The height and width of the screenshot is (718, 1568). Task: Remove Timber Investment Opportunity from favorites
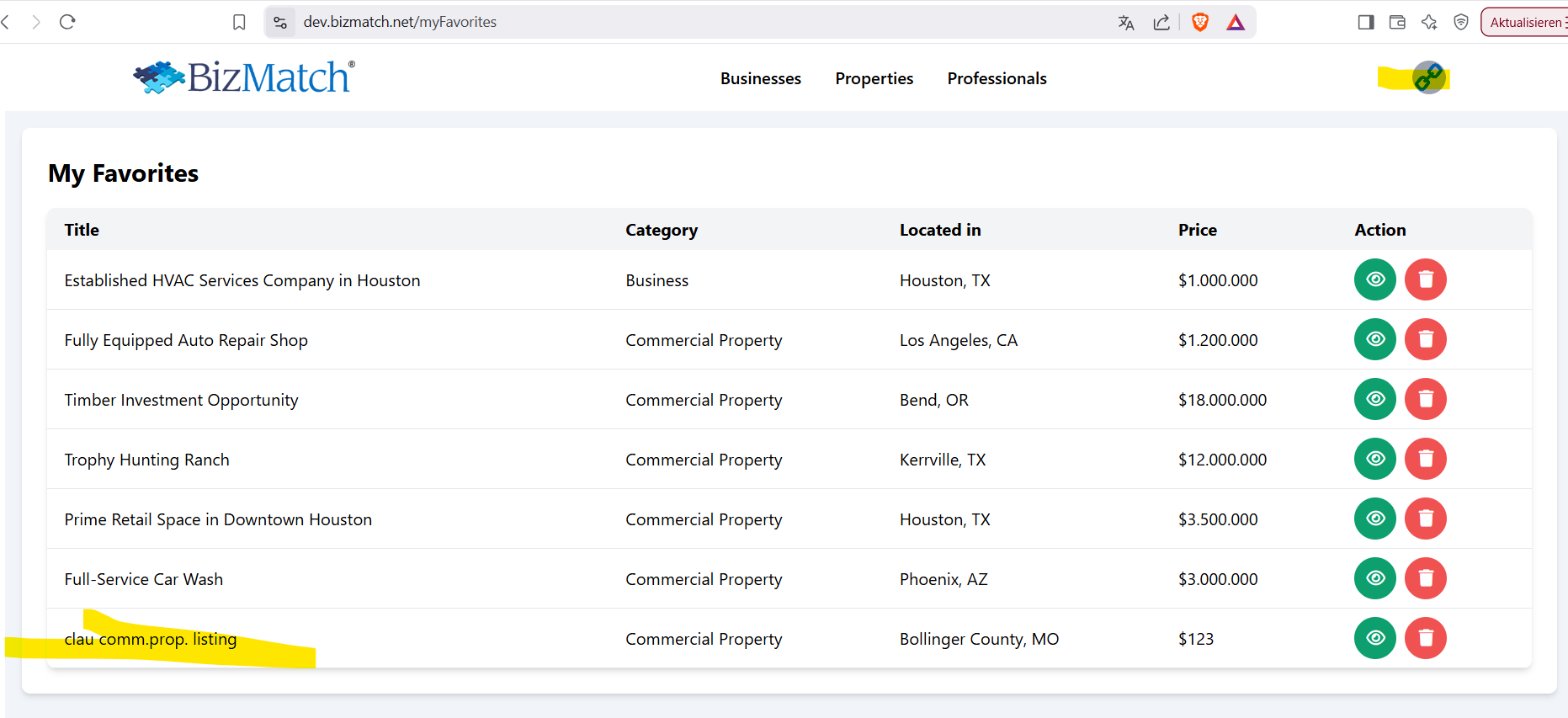pyautogui.click(x=1425, y=399)
